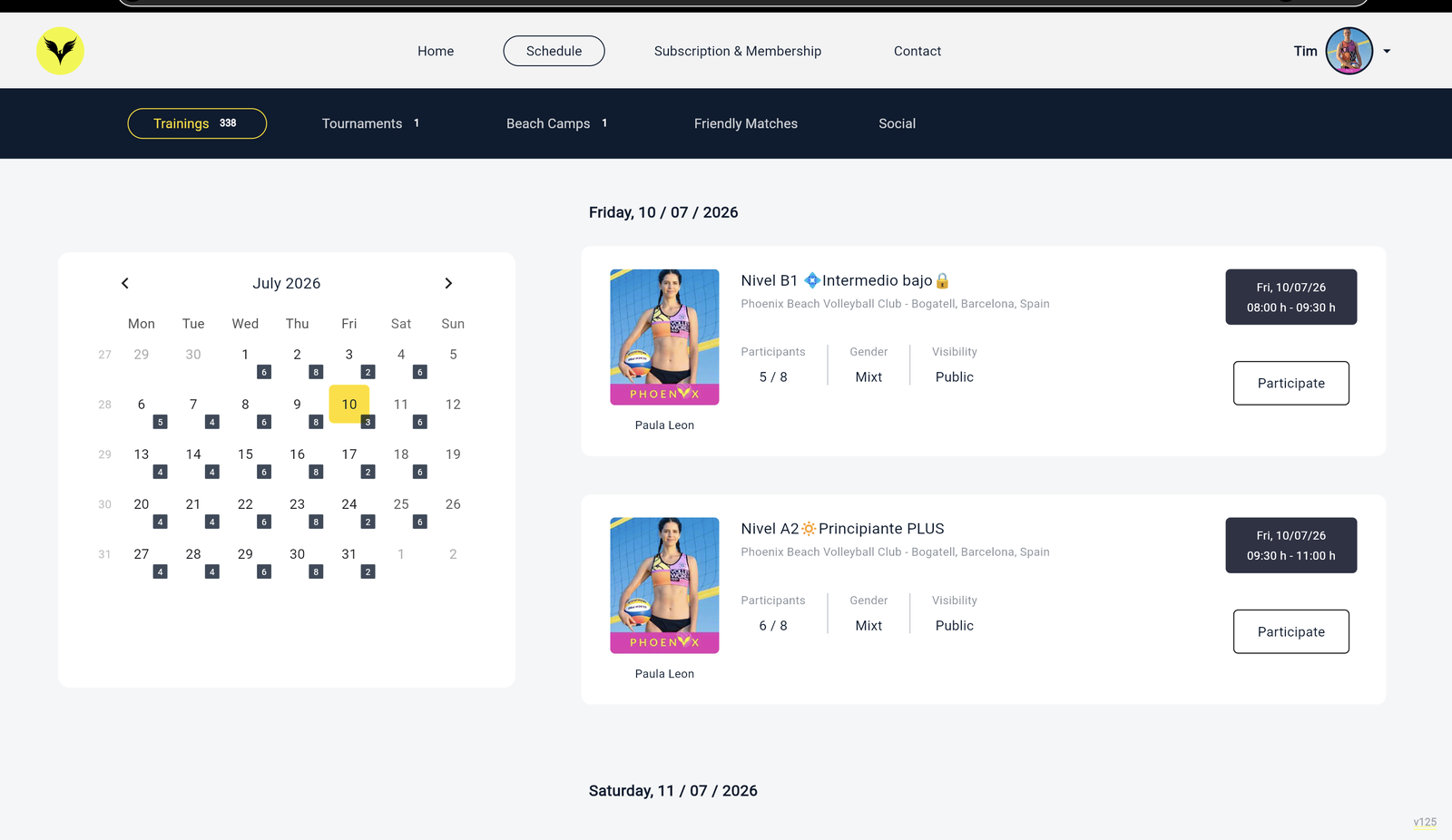Click Tim's profile avatar picture

[1349, 51]
